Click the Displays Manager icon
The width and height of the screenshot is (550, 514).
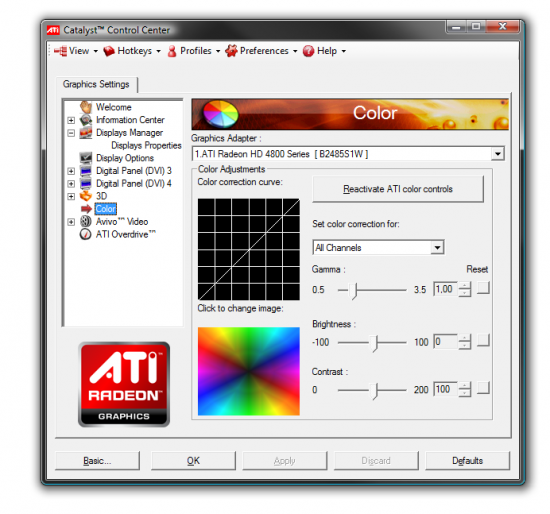86,133
